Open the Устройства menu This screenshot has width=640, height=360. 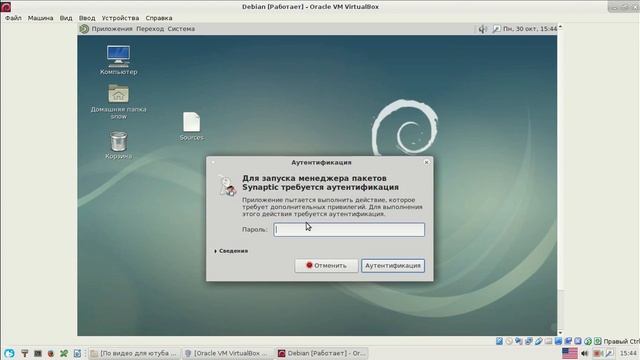tap(120, 18)
